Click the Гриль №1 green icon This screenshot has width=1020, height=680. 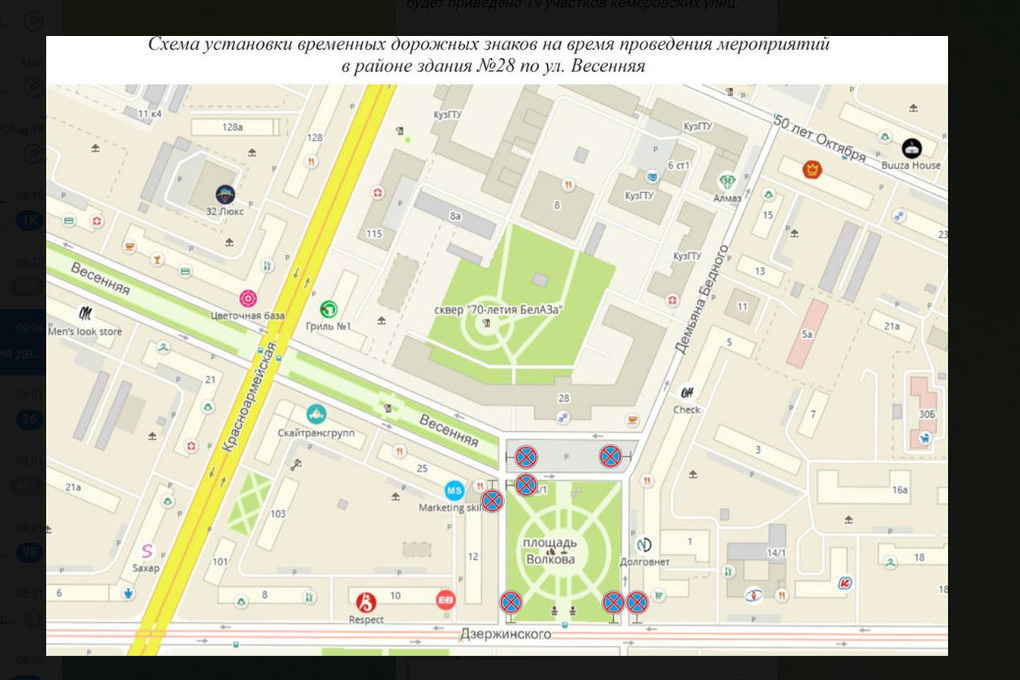[329, 308]
